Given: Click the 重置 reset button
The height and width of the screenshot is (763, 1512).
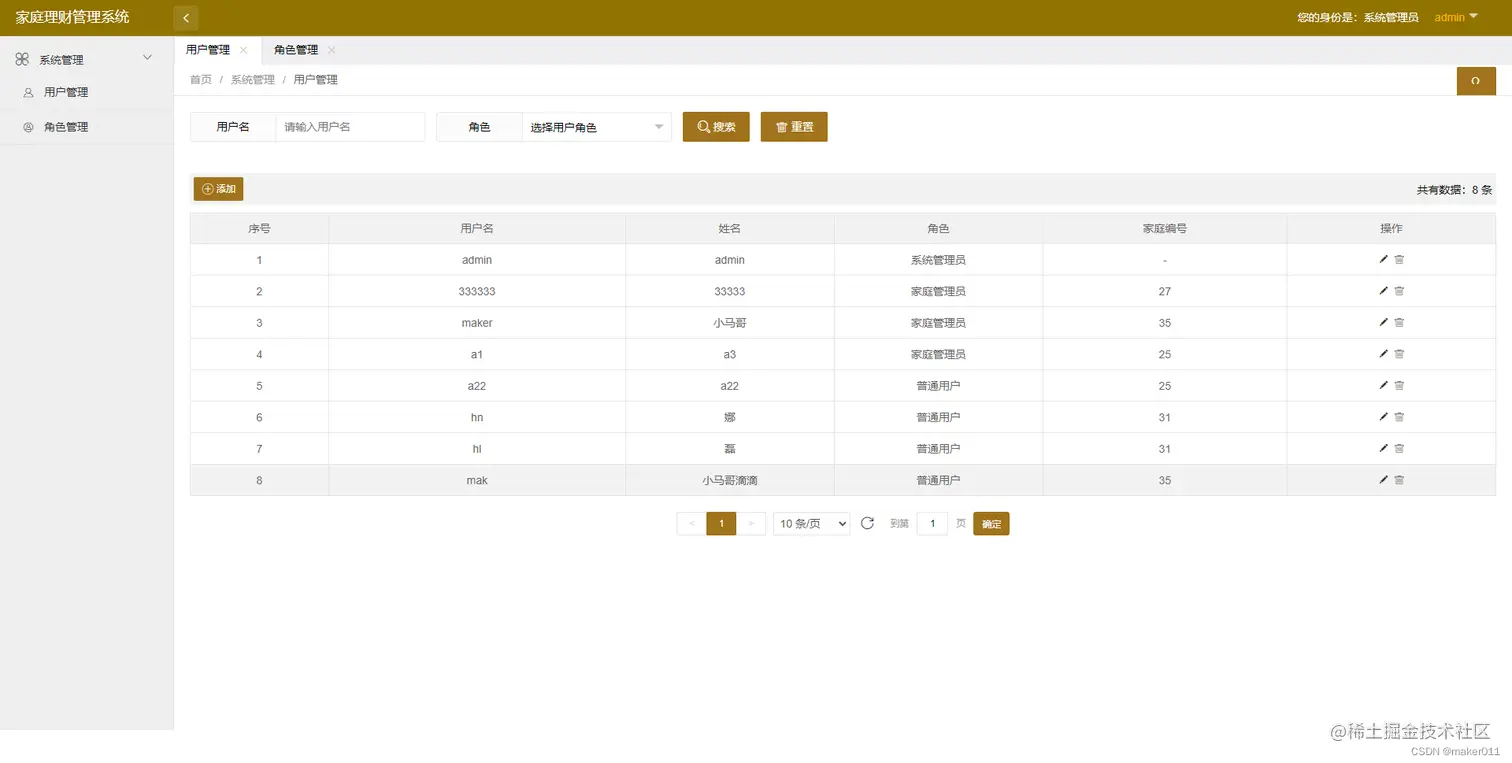Looking at the screenshot, I should tap(794, 127).
